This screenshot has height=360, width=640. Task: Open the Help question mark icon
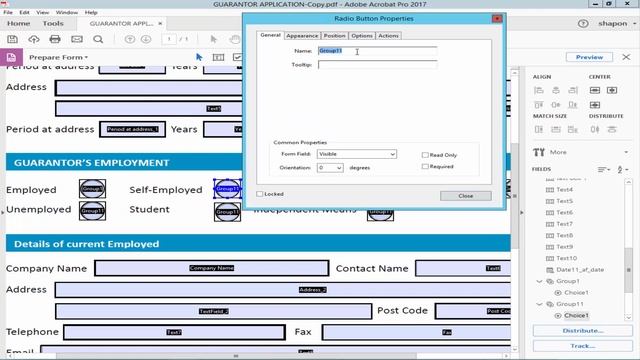click(x=583, y=24)
